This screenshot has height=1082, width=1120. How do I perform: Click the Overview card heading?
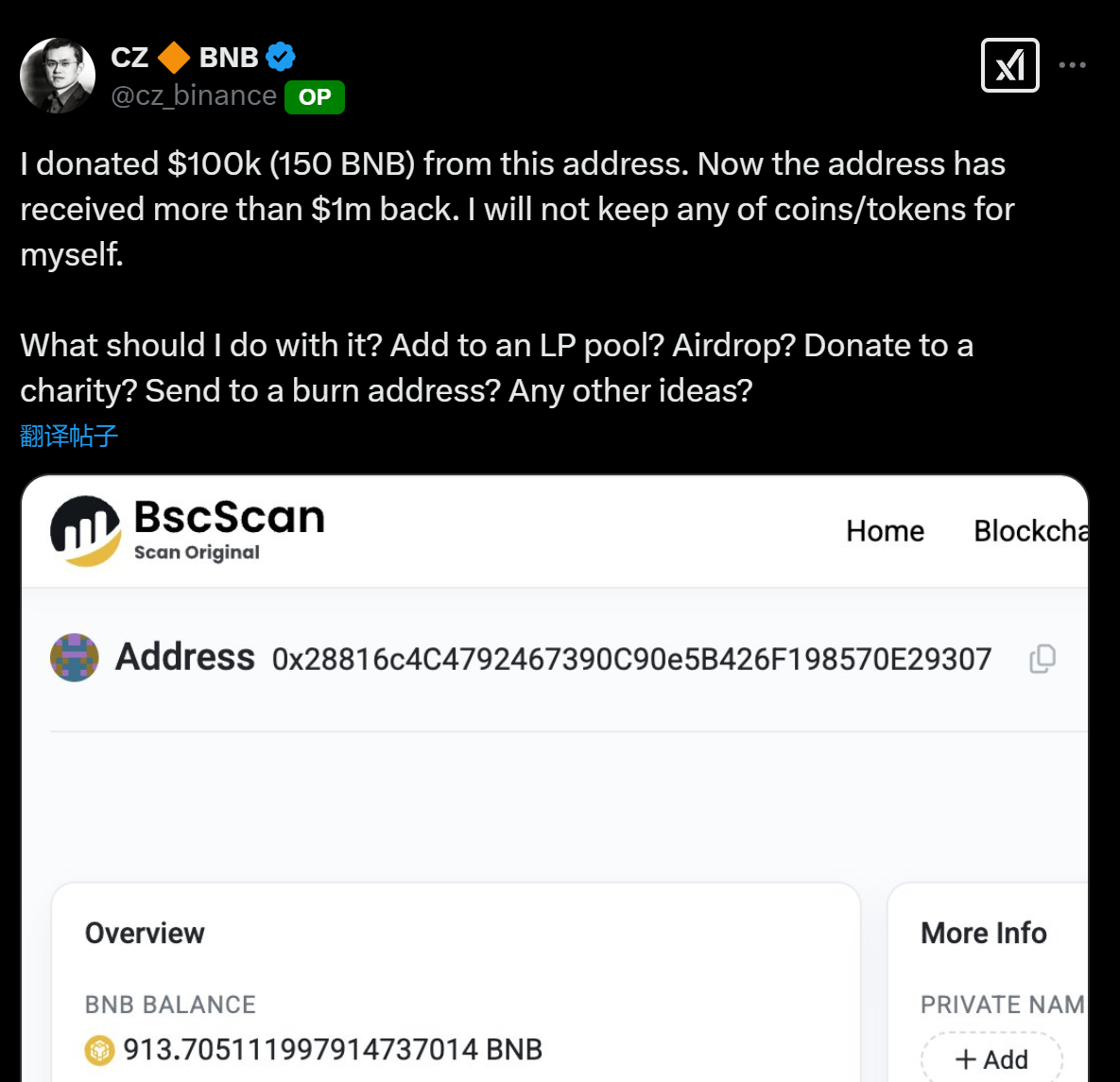[145, 934]
